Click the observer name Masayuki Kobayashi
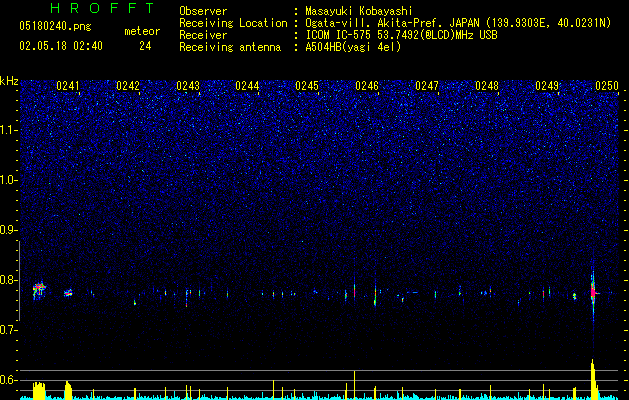This screenshot has height=400, width=629. click(x=359, y=11)
